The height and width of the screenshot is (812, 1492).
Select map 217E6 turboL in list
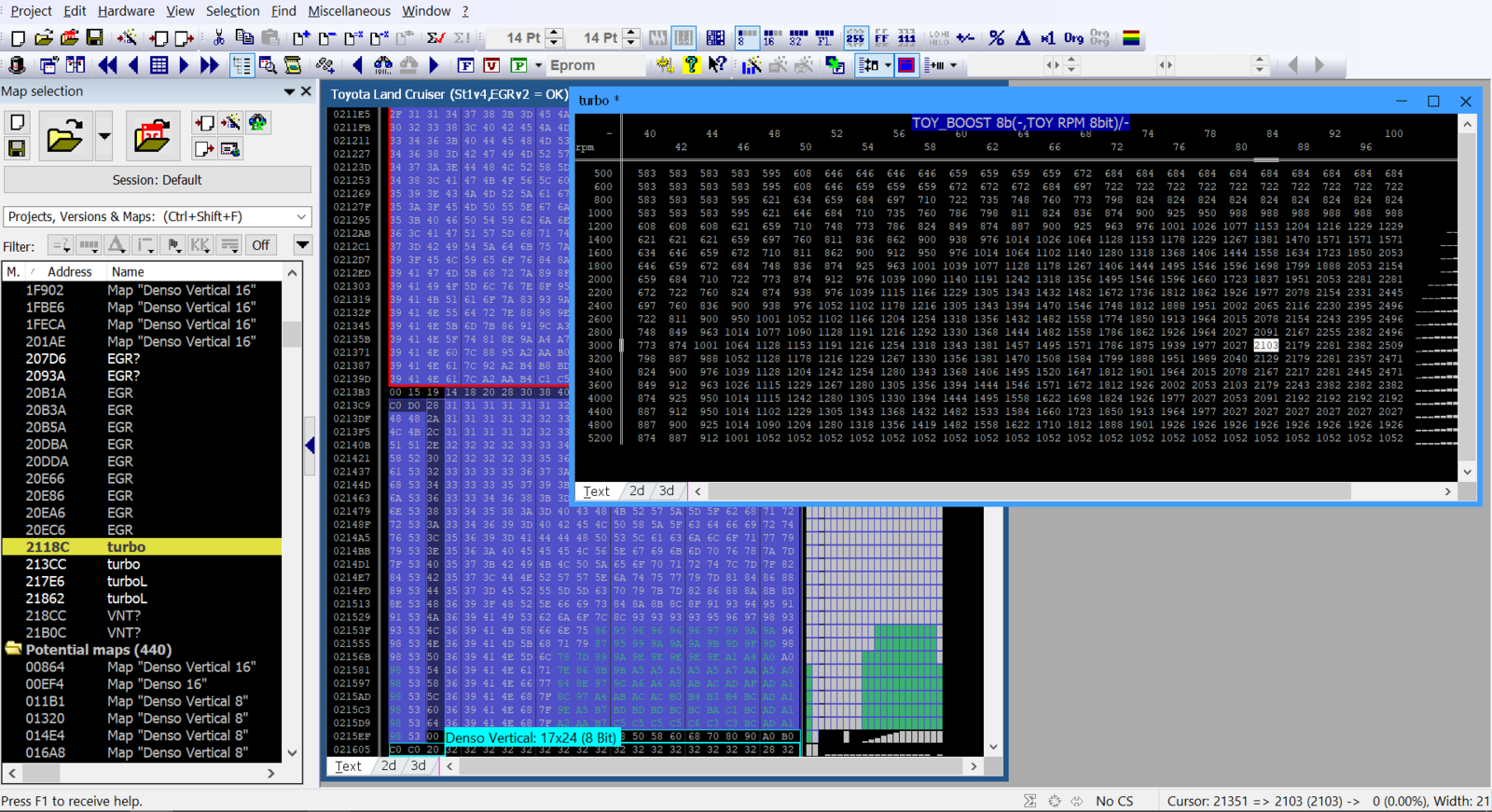[x=142, y=581]
